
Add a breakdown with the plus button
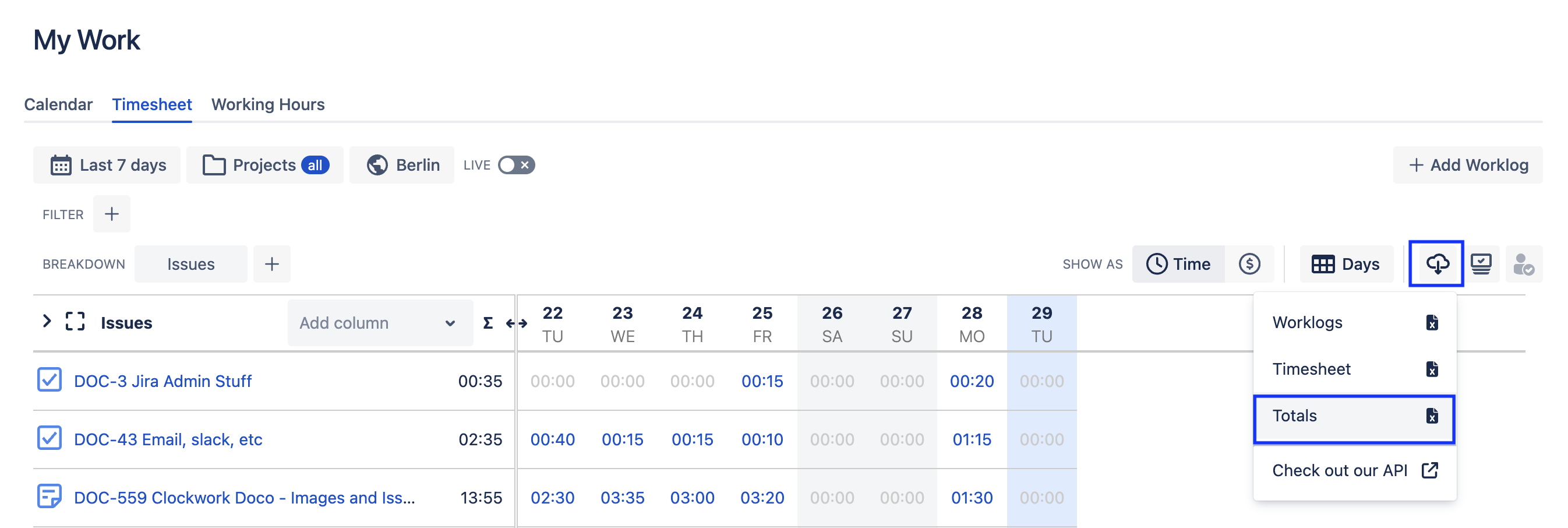pos(271,263)
